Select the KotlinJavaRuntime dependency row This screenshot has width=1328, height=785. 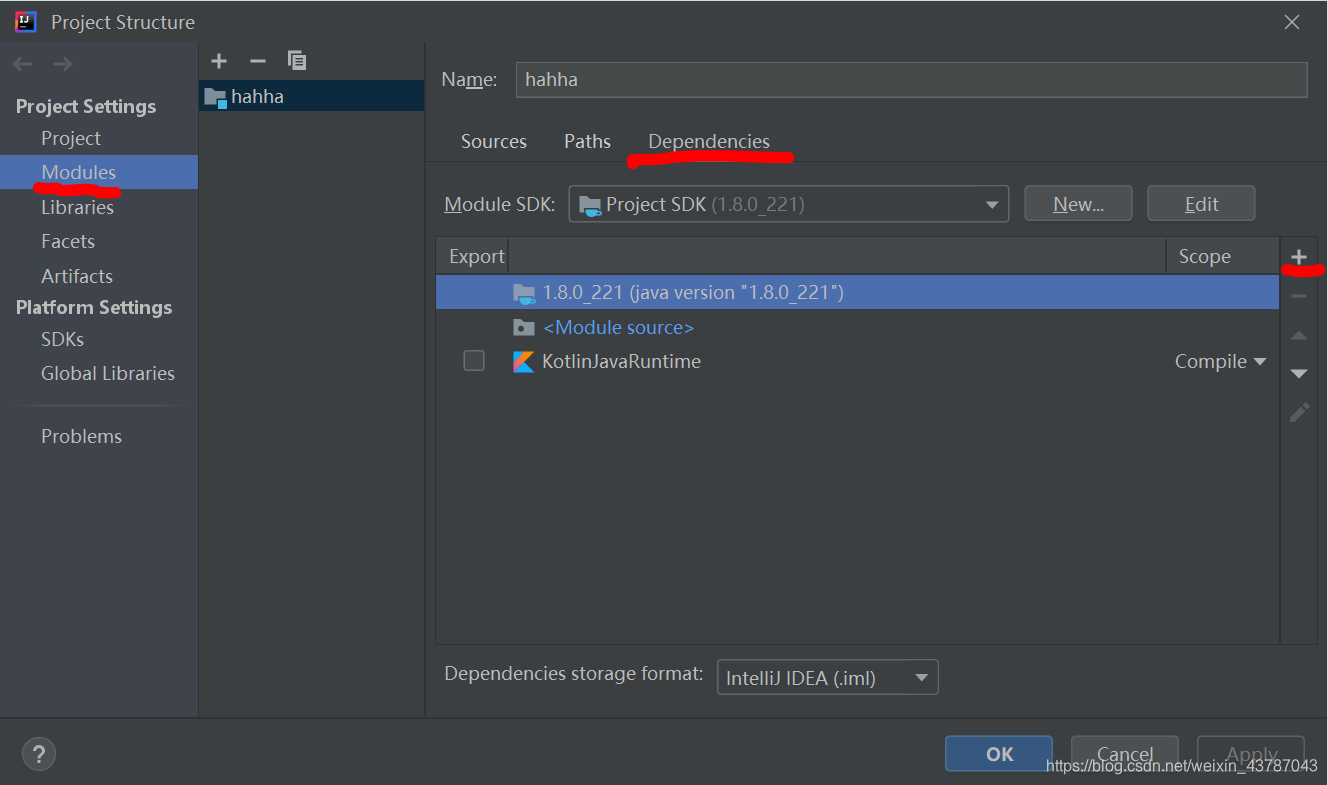(857, 361)
